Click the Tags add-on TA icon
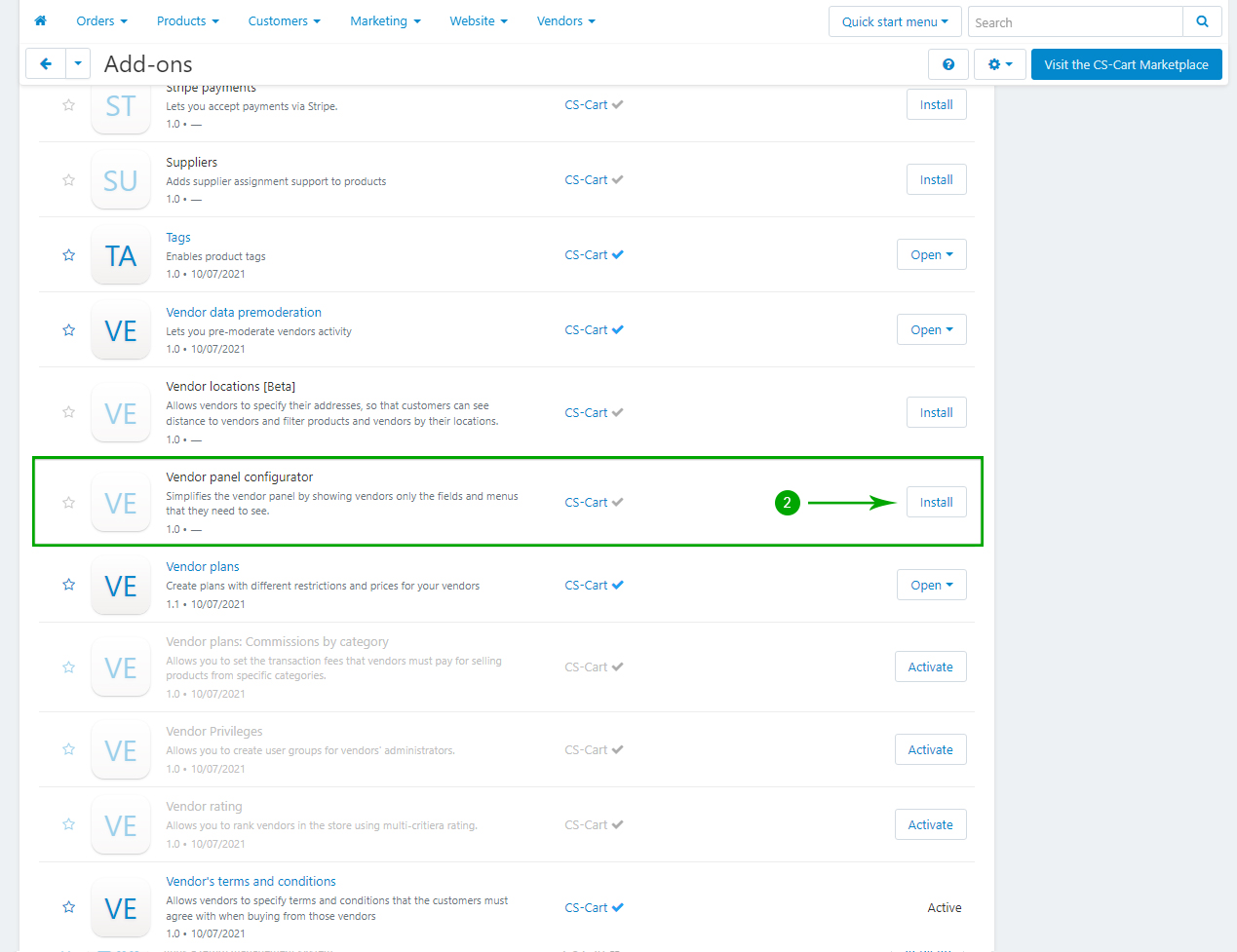The height and width of the screenshot is (952, 1237). click(121, 255)
